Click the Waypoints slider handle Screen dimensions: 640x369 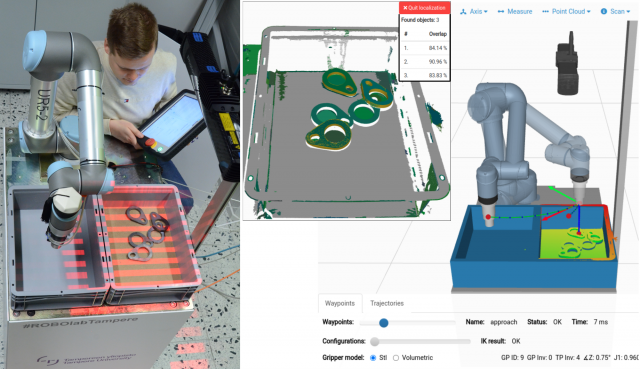pyautogui.click(x=383, y=323)
